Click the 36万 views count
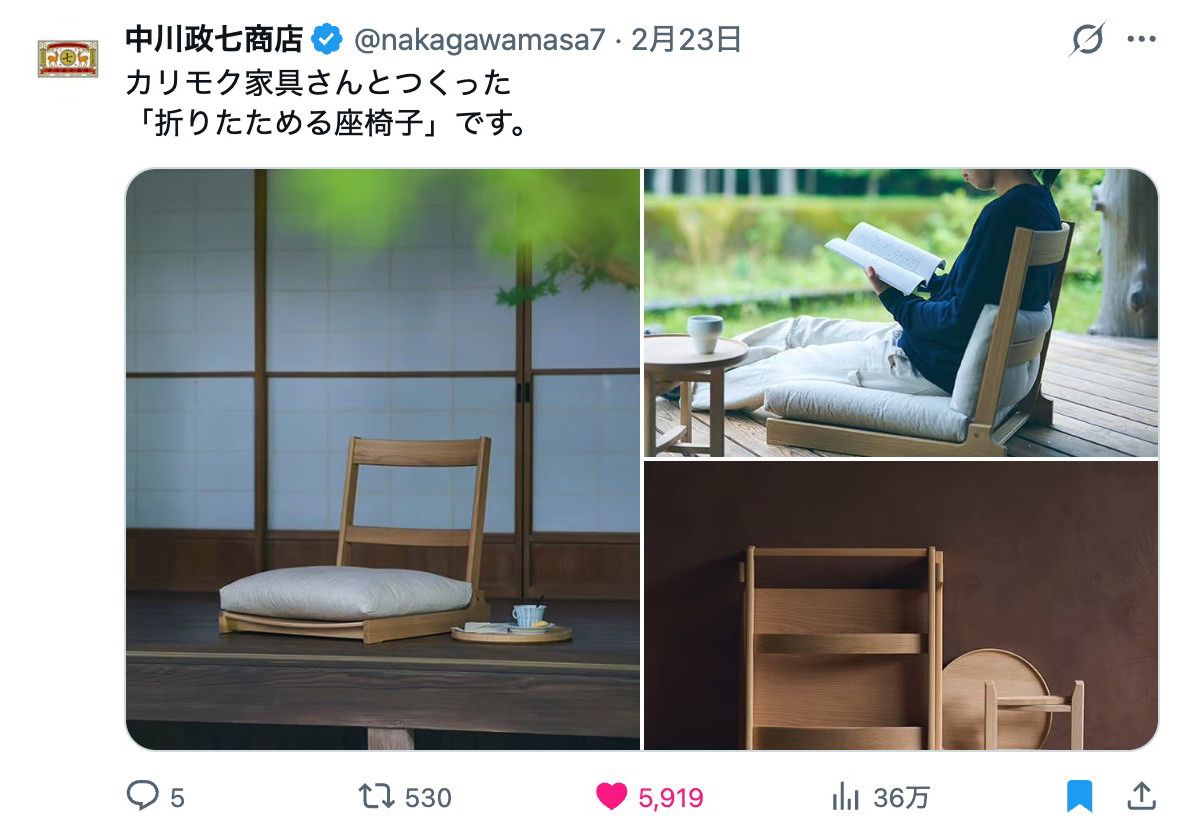 901,797
